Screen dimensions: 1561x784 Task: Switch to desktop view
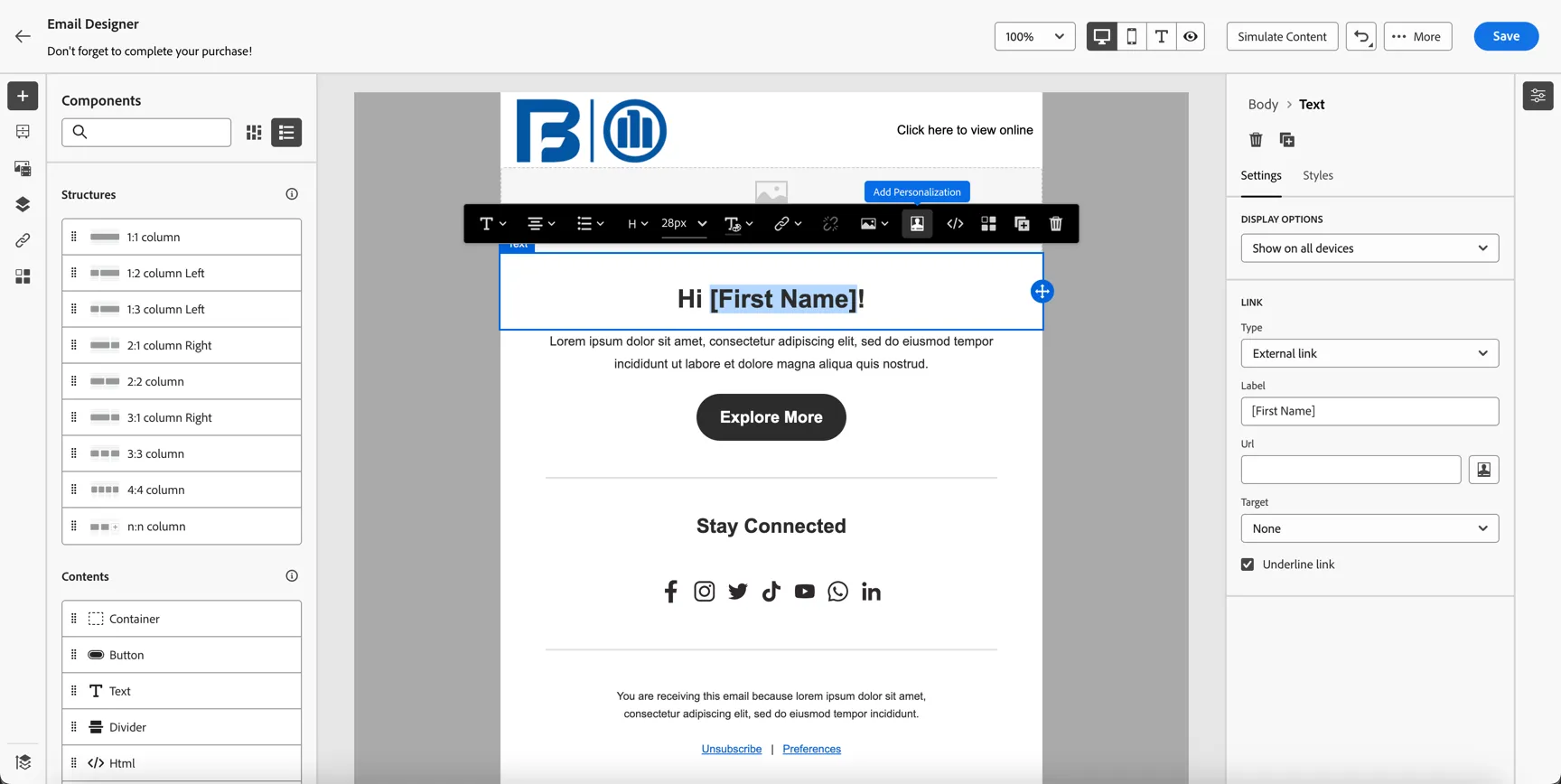pyautogui.click(x=1101, y=36)
